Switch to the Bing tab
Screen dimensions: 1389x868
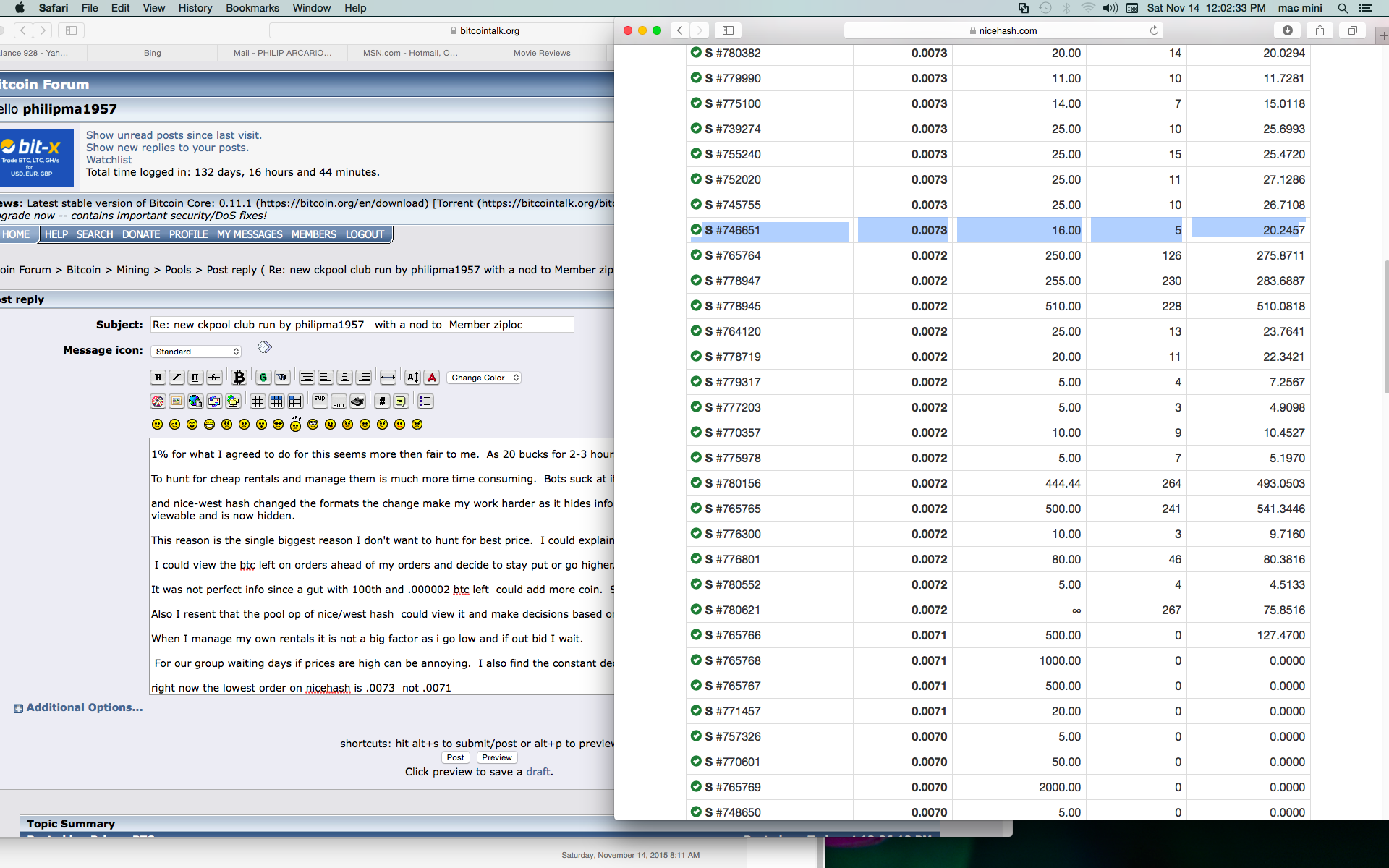pos(152,53)
